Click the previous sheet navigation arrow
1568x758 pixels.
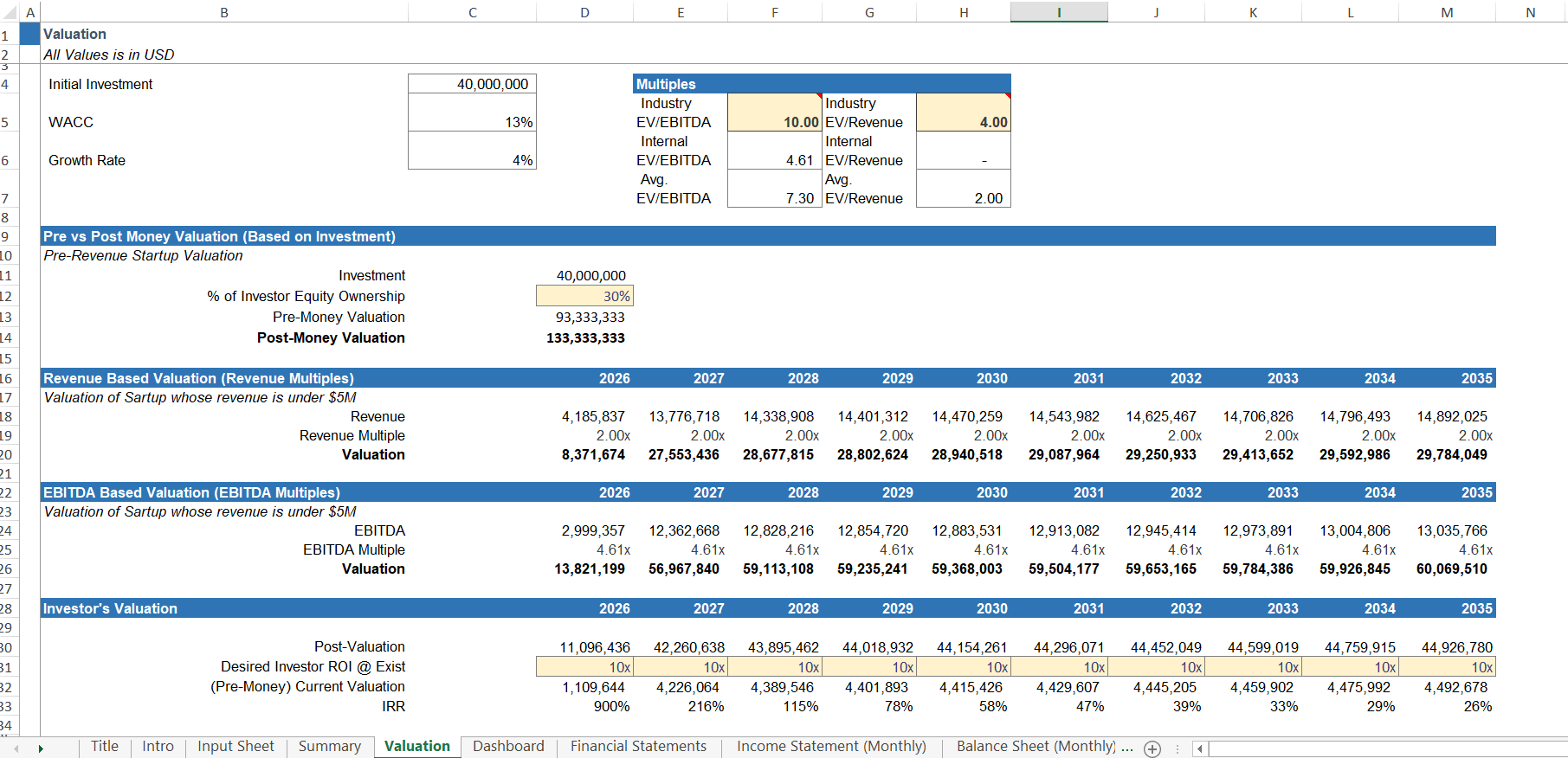16,748
